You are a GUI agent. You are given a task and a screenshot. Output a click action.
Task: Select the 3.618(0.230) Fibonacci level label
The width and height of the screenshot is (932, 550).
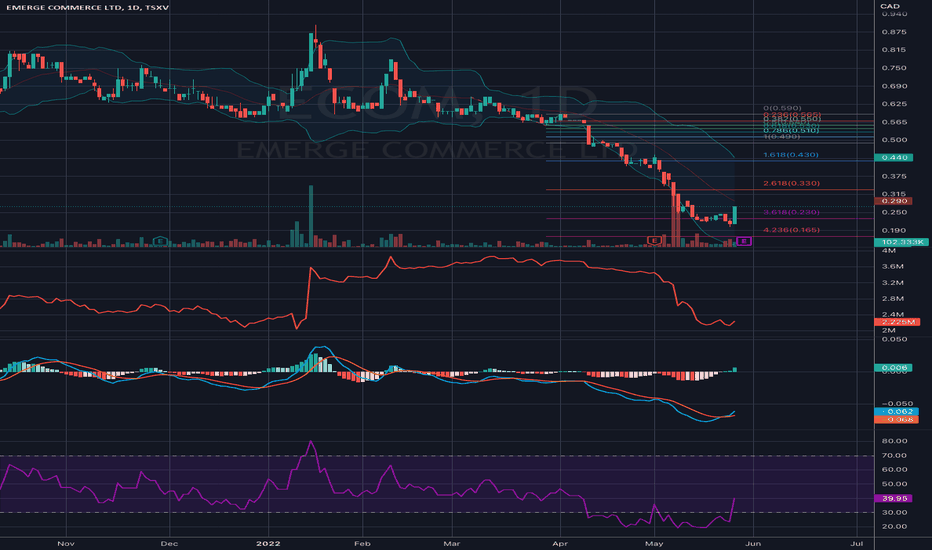click(791, 212)
